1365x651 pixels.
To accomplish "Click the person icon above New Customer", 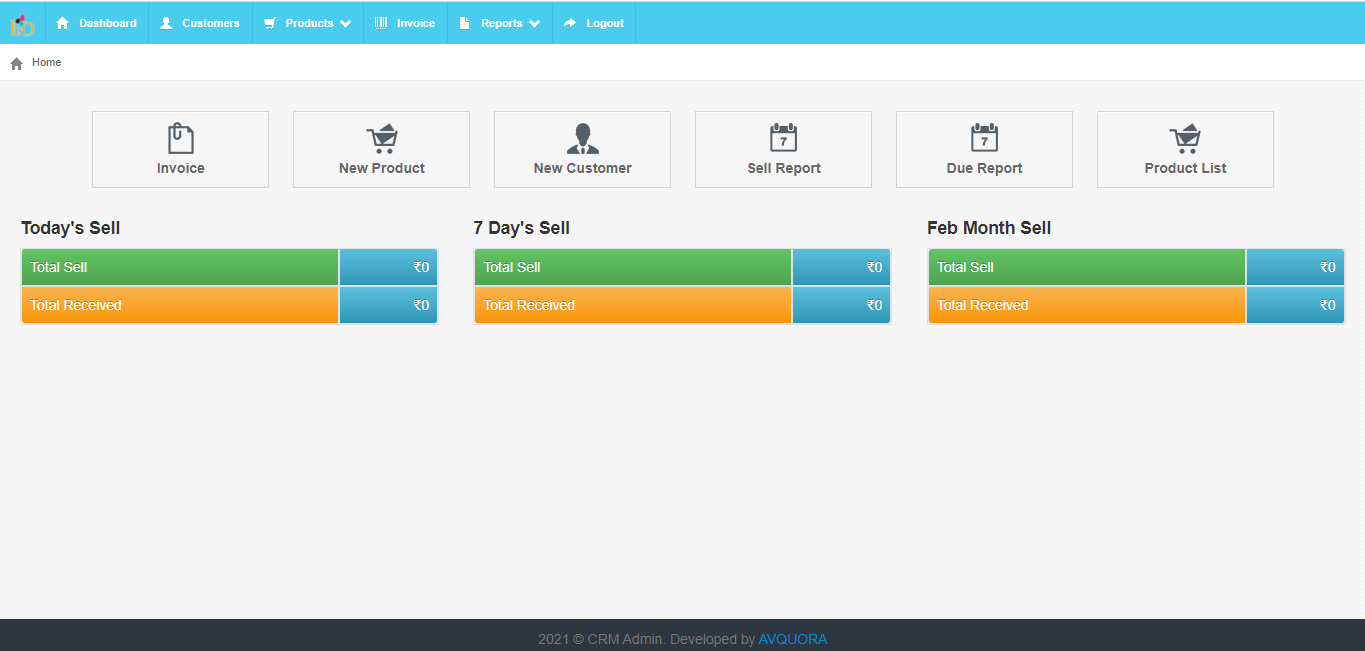I will pyautogui.click(x=582, y=138).
